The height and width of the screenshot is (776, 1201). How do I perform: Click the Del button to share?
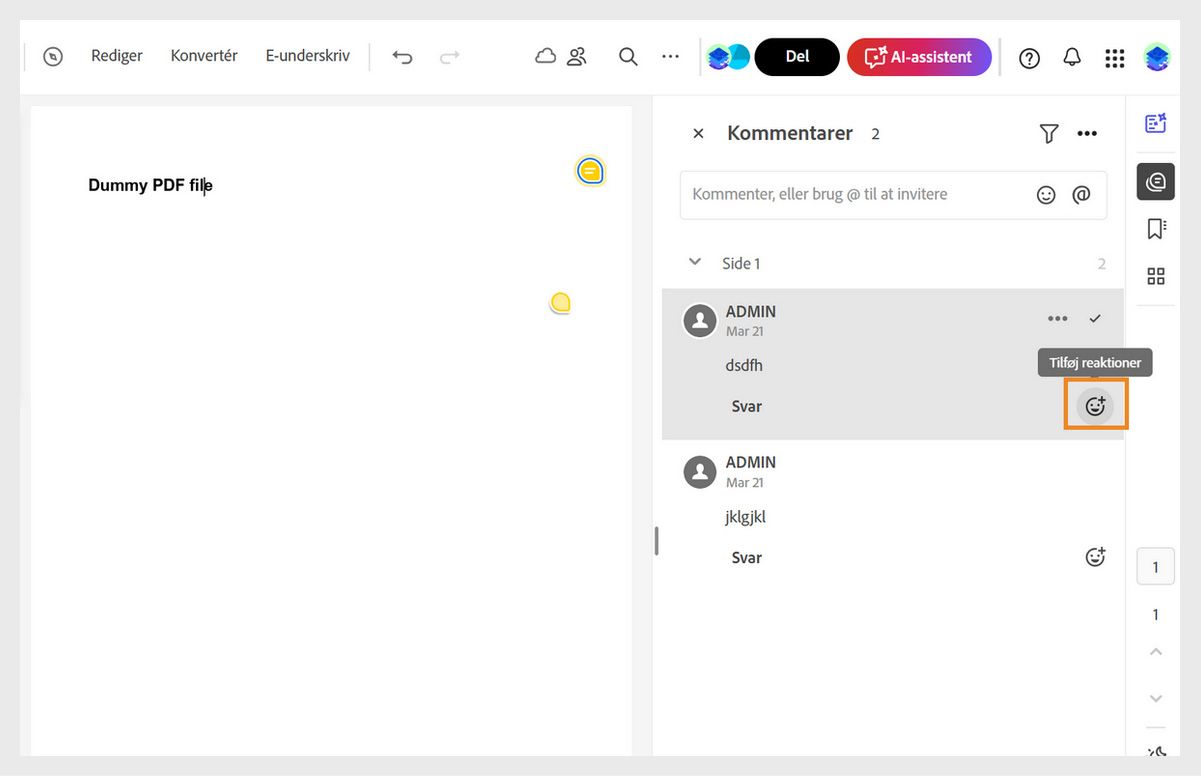tap(796, 57)
